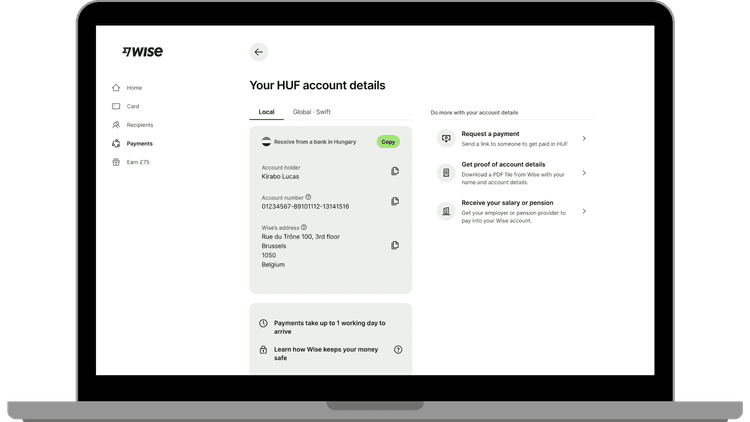Expand the Request a payment option
This screenshot has height=422, width=750.
tap(512, 138)
